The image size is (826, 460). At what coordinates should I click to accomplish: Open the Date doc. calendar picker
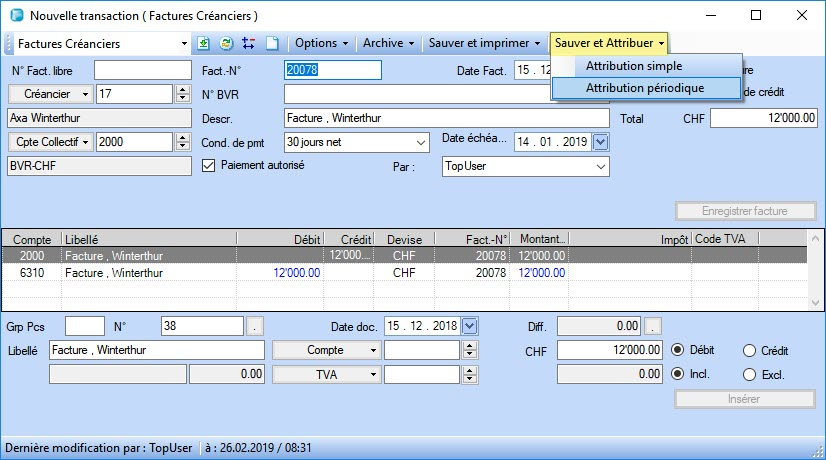click(470, 326)
